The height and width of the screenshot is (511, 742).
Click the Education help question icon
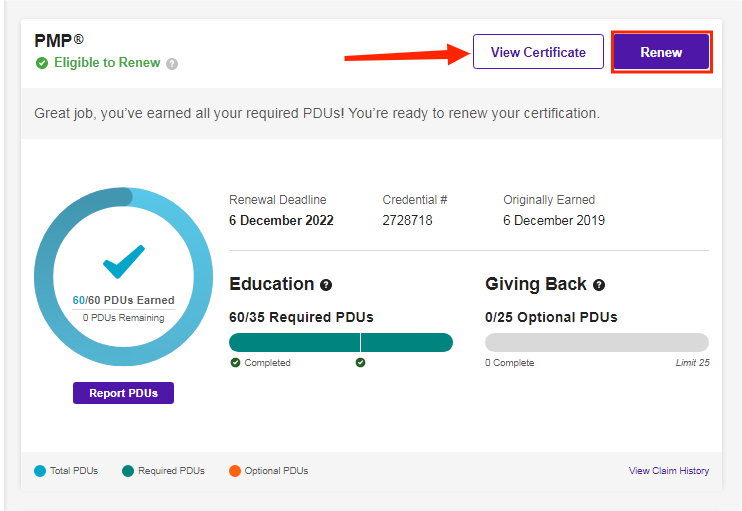click(x=326, y=285)
